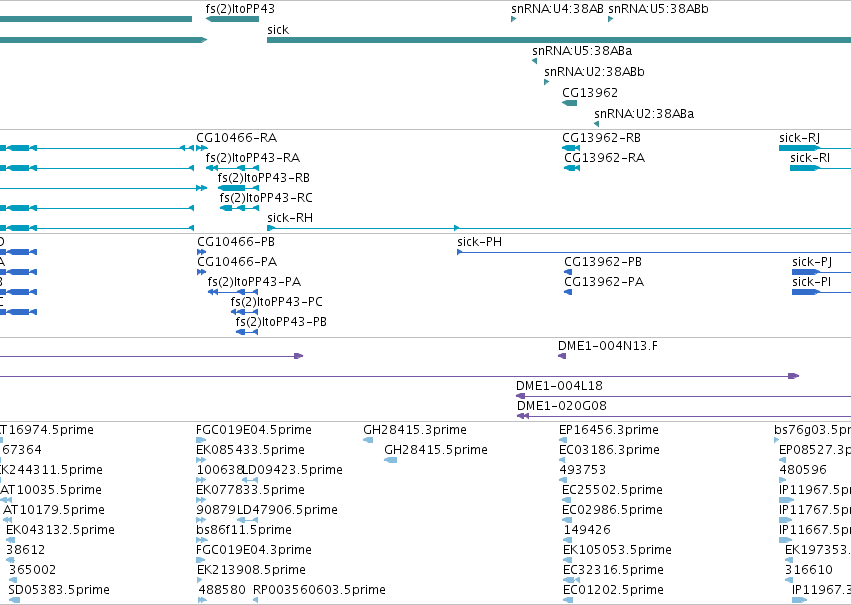Select the 480596 feature label
The height and width of the screenshot is (605, 851).
click(803, 470)
